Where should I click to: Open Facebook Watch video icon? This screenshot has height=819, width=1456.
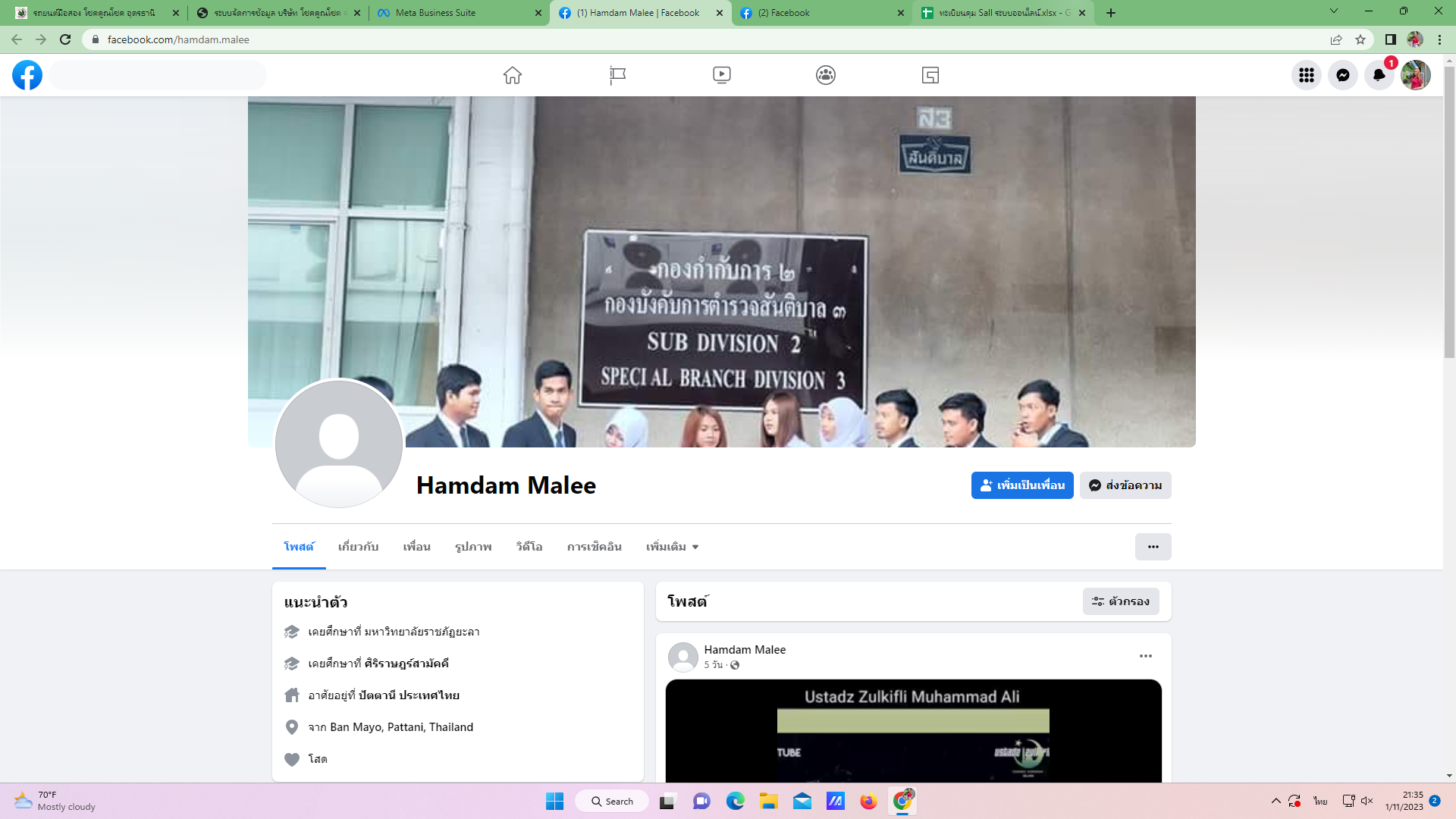[721, 75]
